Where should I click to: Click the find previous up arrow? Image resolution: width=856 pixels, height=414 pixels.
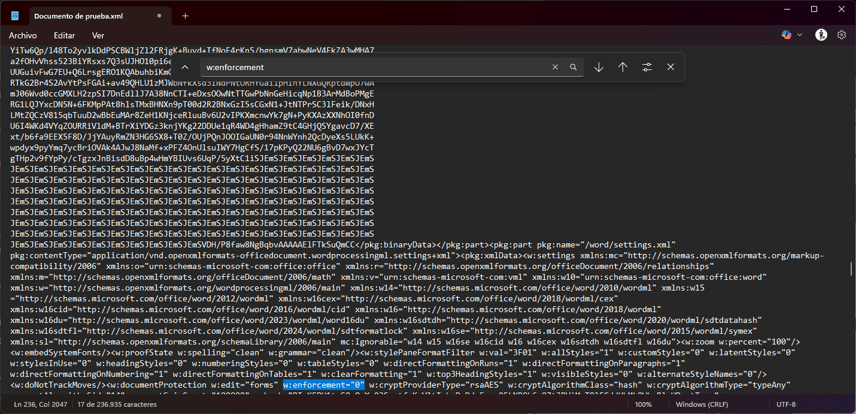(623, 67)
